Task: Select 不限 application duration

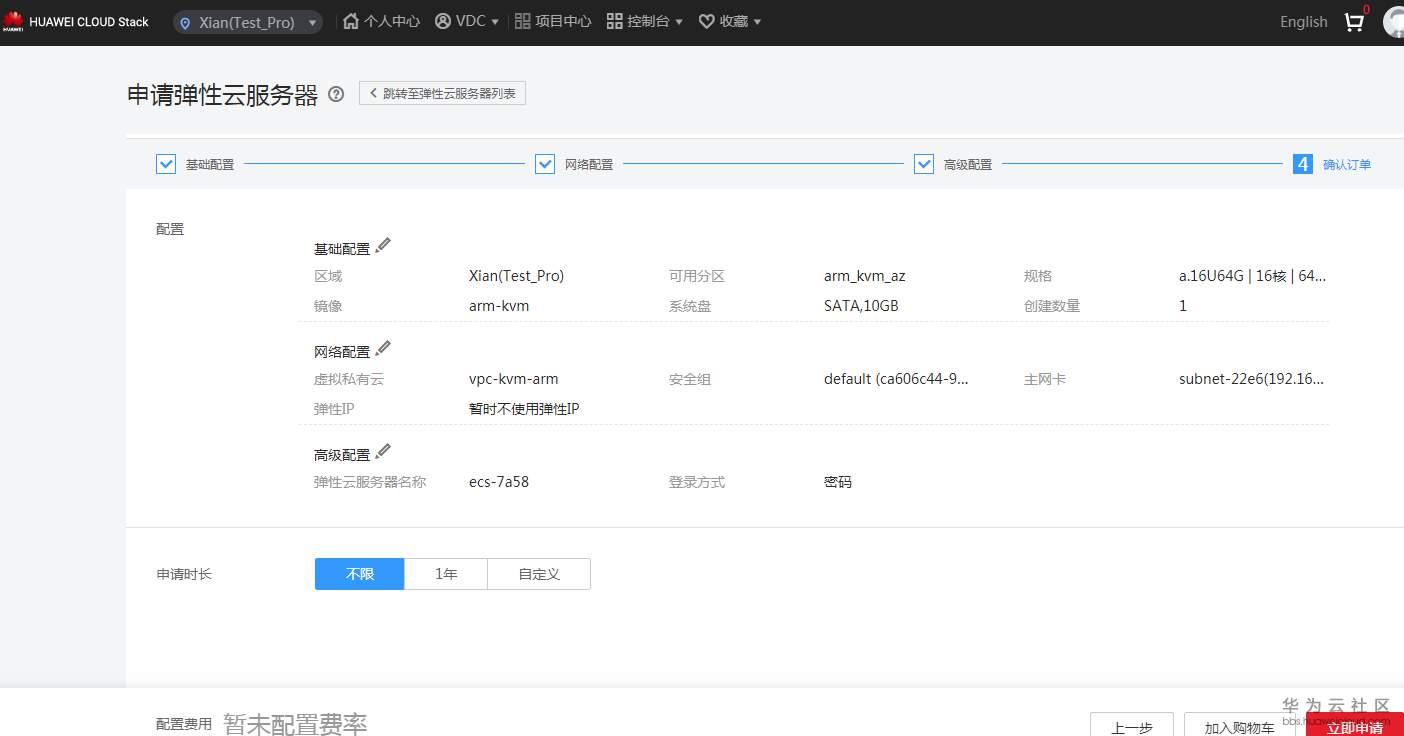Action: click(360, 574)
